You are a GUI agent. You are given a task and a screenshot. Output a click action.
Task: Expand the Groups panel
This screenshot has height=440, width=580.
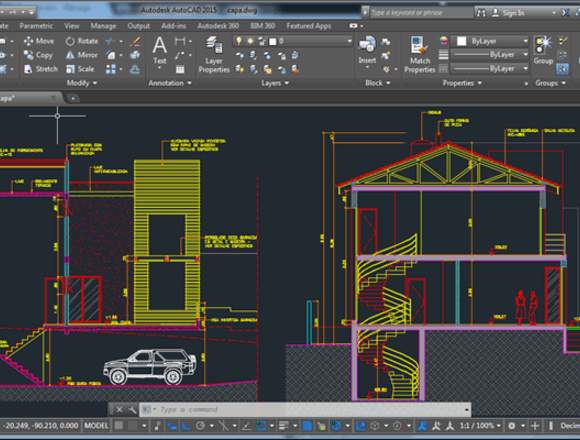point(550,83)
